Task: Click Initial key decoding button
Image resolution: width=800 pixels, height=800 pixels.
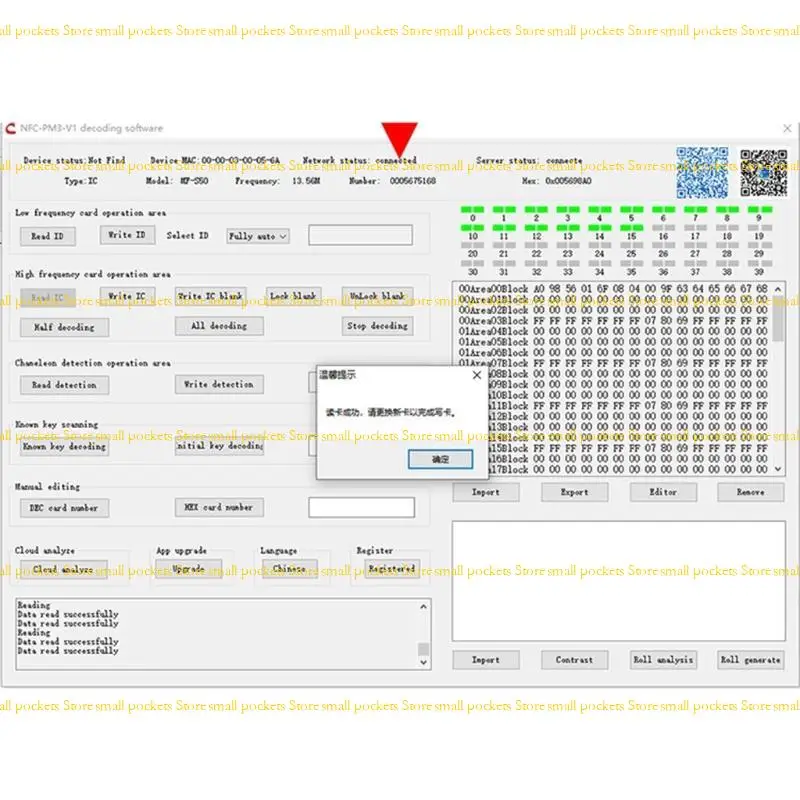Action: tap(219, 445)
